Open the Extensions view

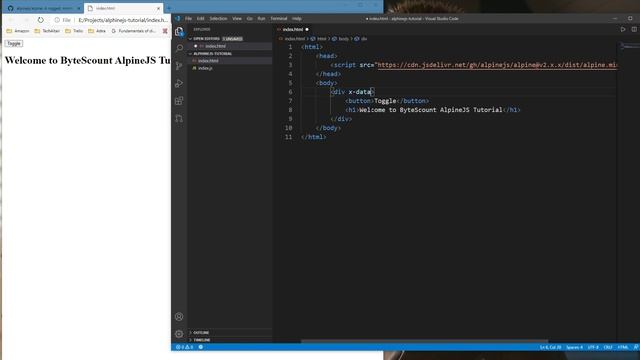click(179, 101)
